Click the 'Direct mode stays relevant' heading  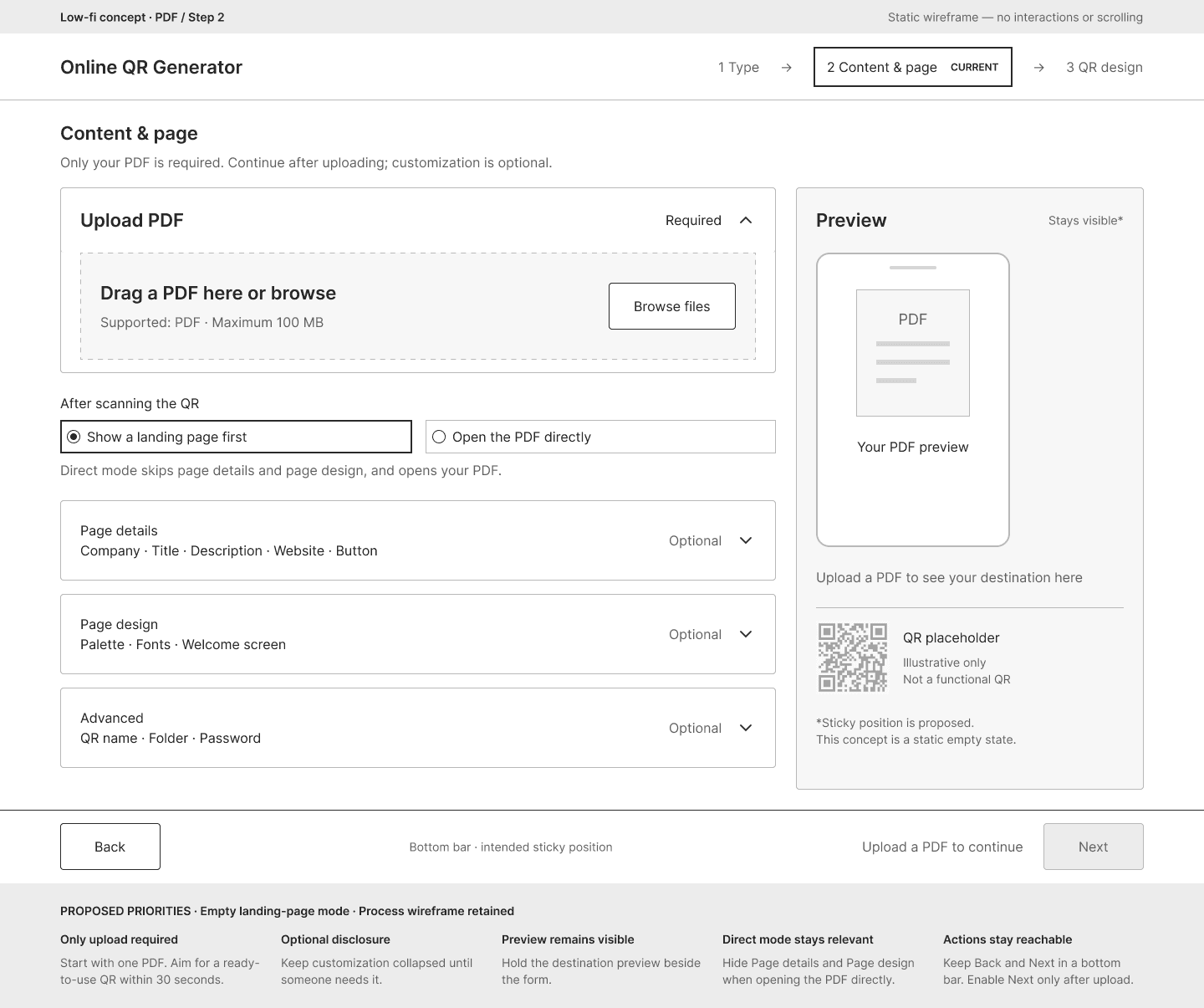coord(798,939)
